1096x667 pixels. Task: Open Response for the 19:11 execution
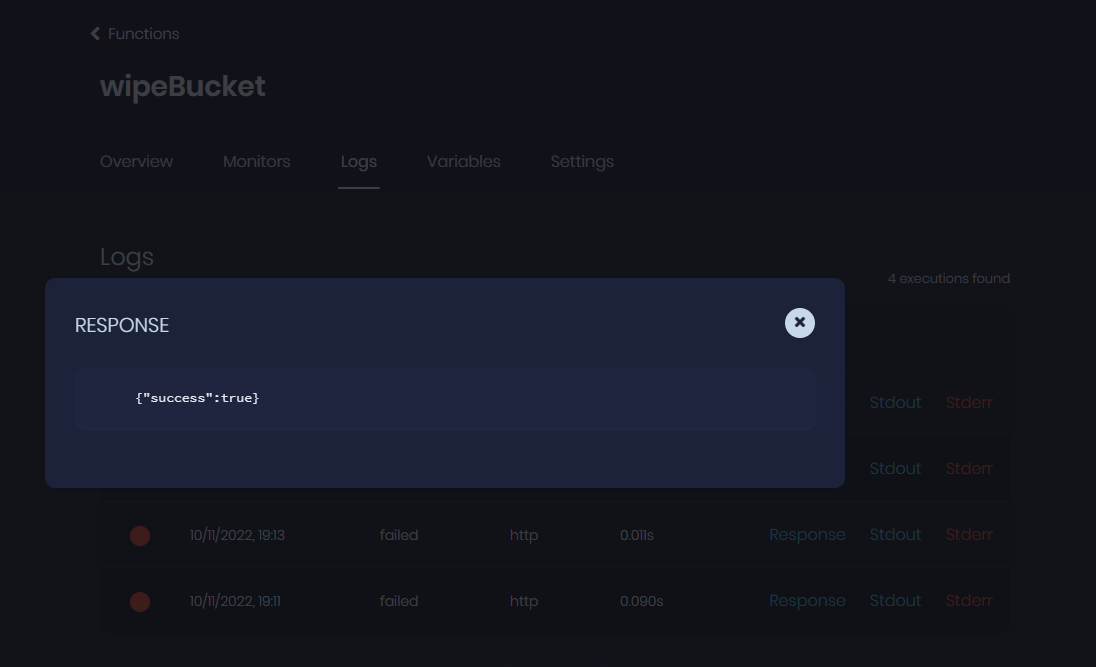click(x=807, y=601)
